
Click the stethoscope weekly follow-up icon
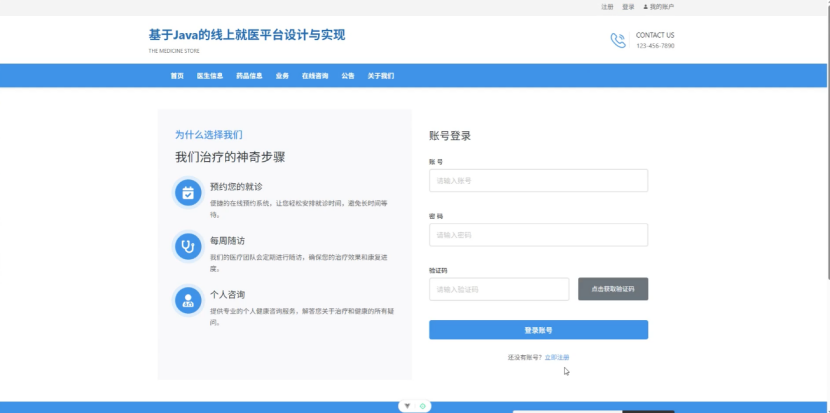pyautogui.click(x=188, y=246)
